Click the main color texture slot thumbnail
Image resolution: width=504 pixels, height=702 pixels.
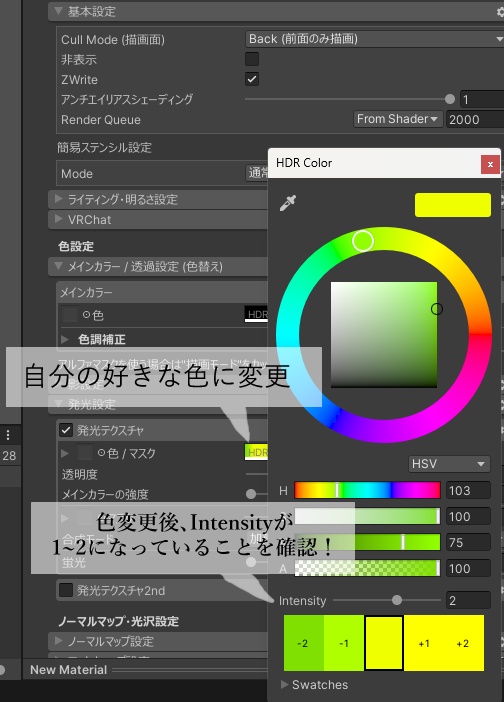click(x=70, y=314)
